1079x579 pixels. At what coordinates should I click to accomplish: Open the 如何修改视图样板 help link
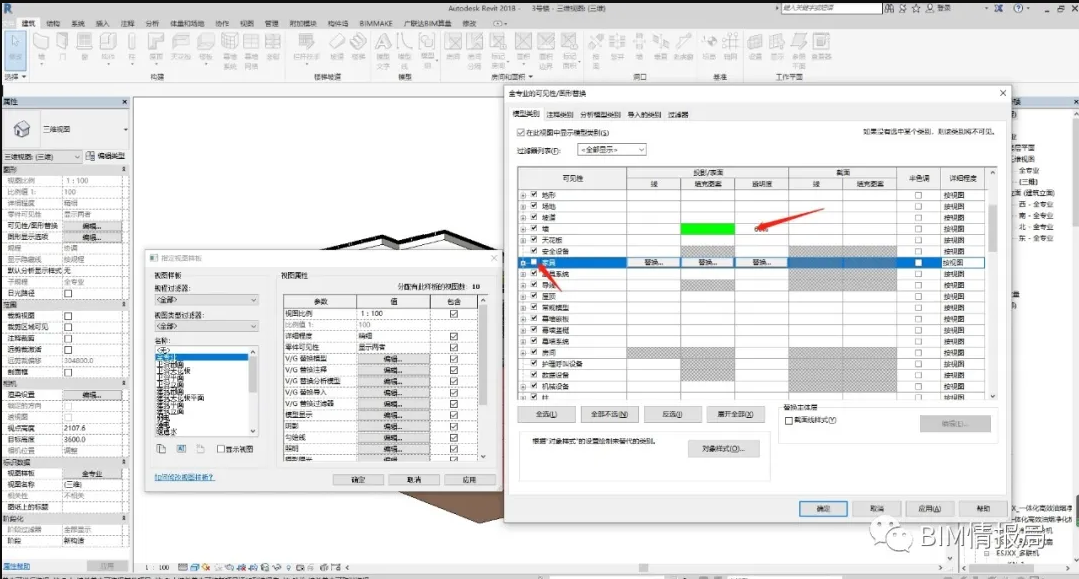[184, 477]
